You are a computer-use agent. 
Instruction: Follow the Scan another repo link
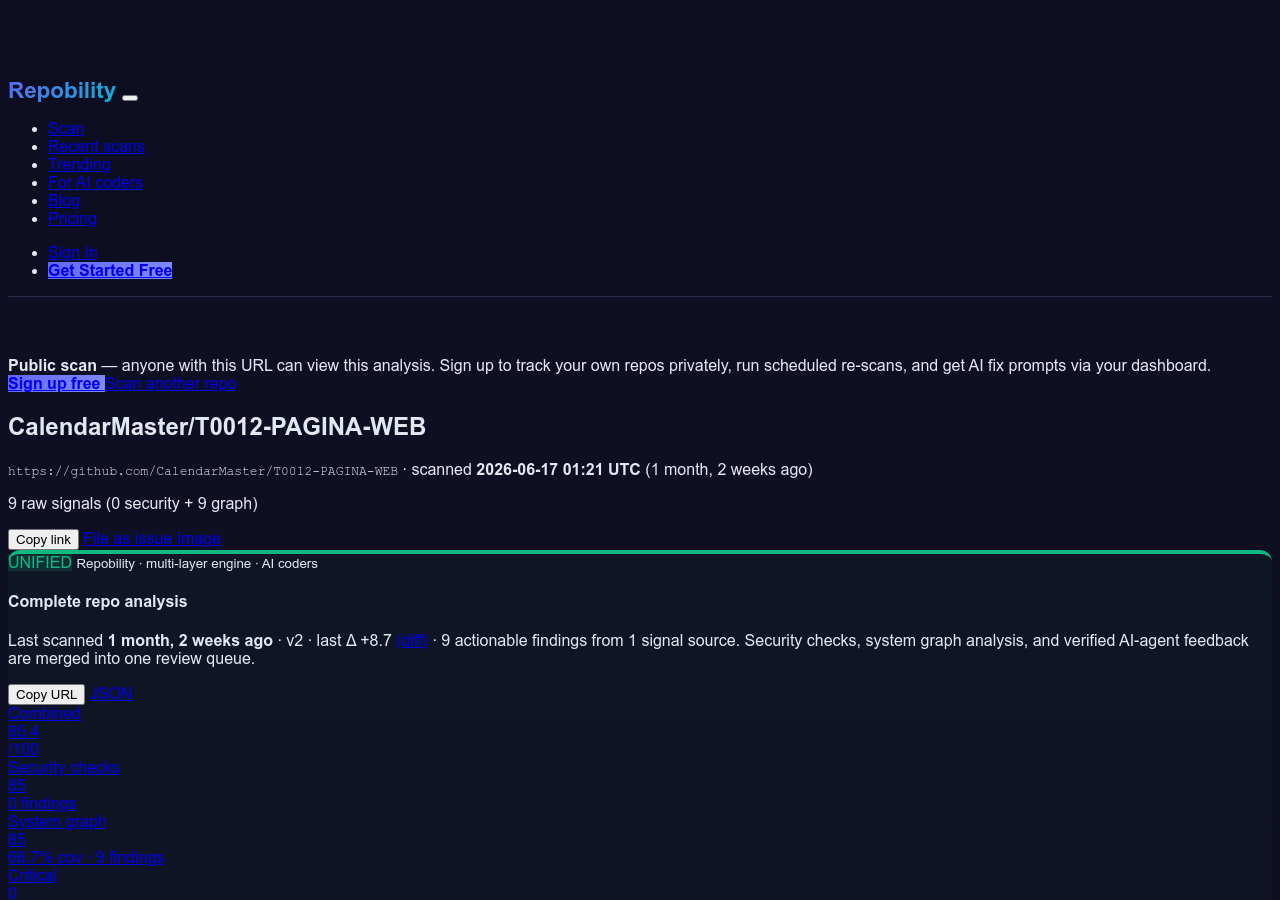click(171, 383)
